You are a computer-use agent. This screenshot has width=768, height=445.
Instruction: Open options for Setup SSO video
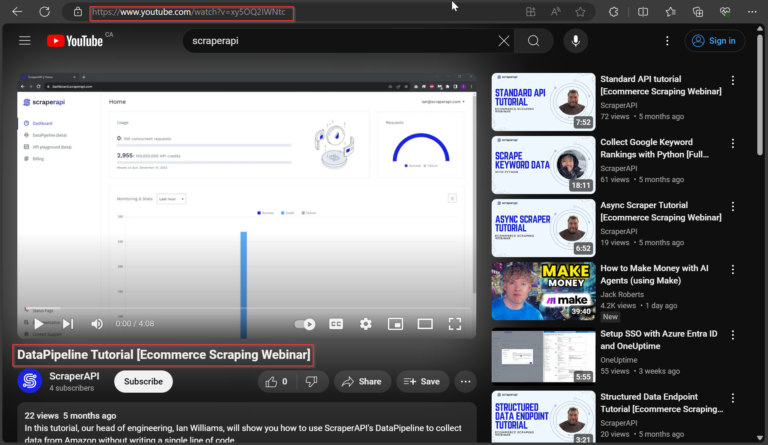[x=733, y=335]
